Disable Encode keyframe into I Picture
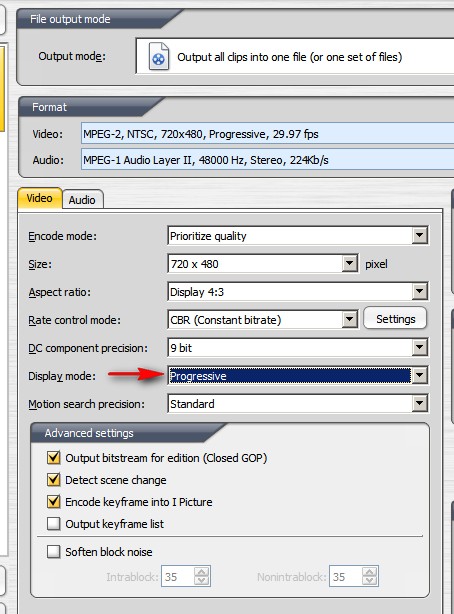Image resolution: width=454 pixels, height=614 pixels. [x=54, y=502]
